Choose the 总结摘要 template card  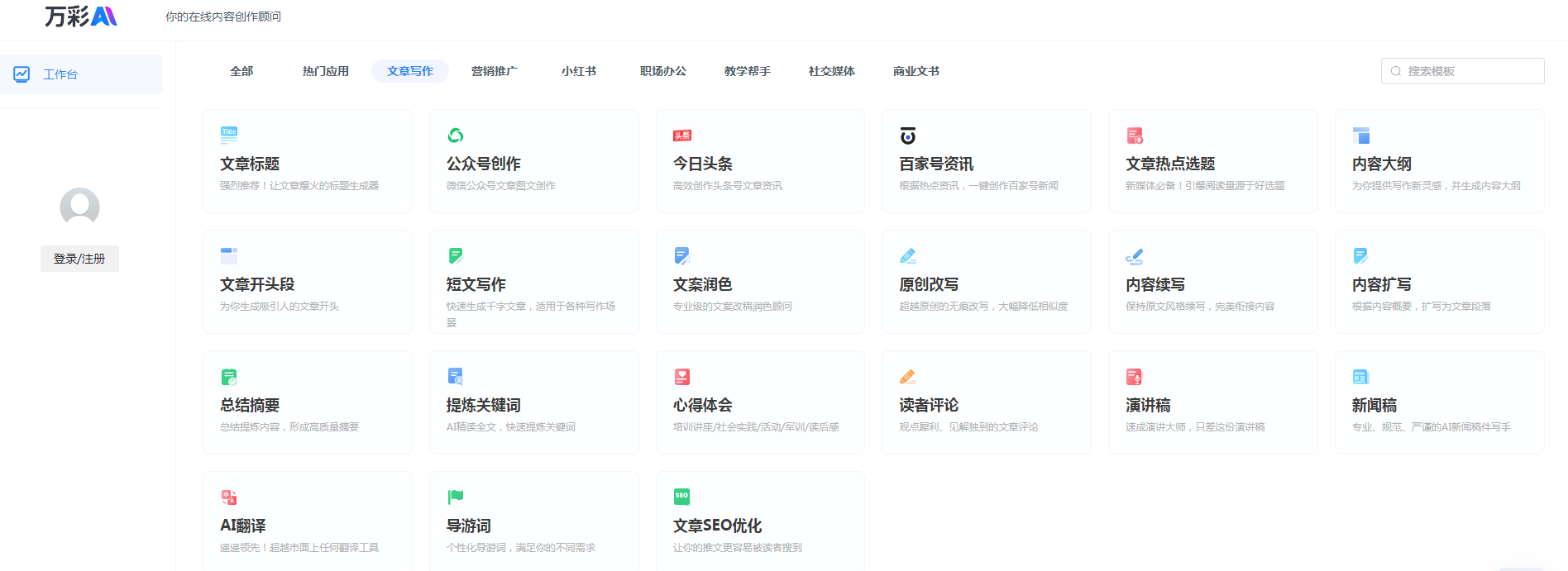(x=307, y=403)
